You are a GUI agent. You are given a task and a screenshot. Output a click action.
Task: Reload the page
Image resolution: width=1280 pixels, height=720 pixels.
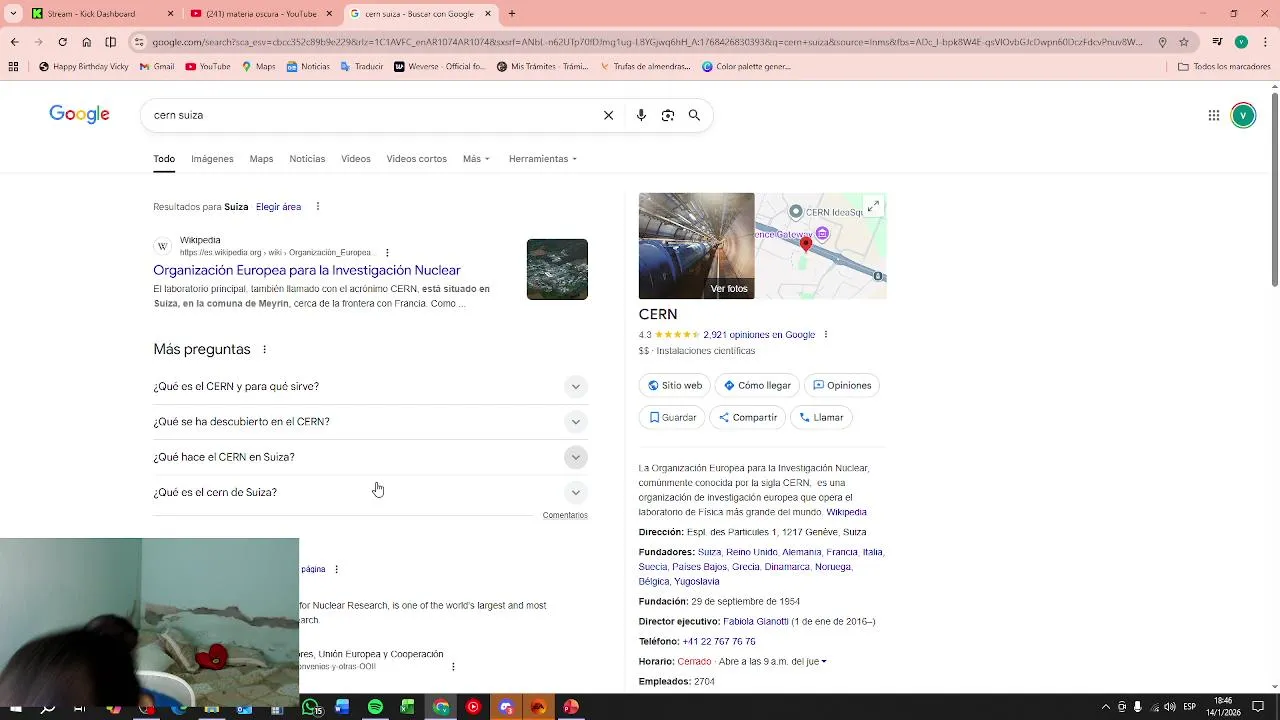[62, 42]
